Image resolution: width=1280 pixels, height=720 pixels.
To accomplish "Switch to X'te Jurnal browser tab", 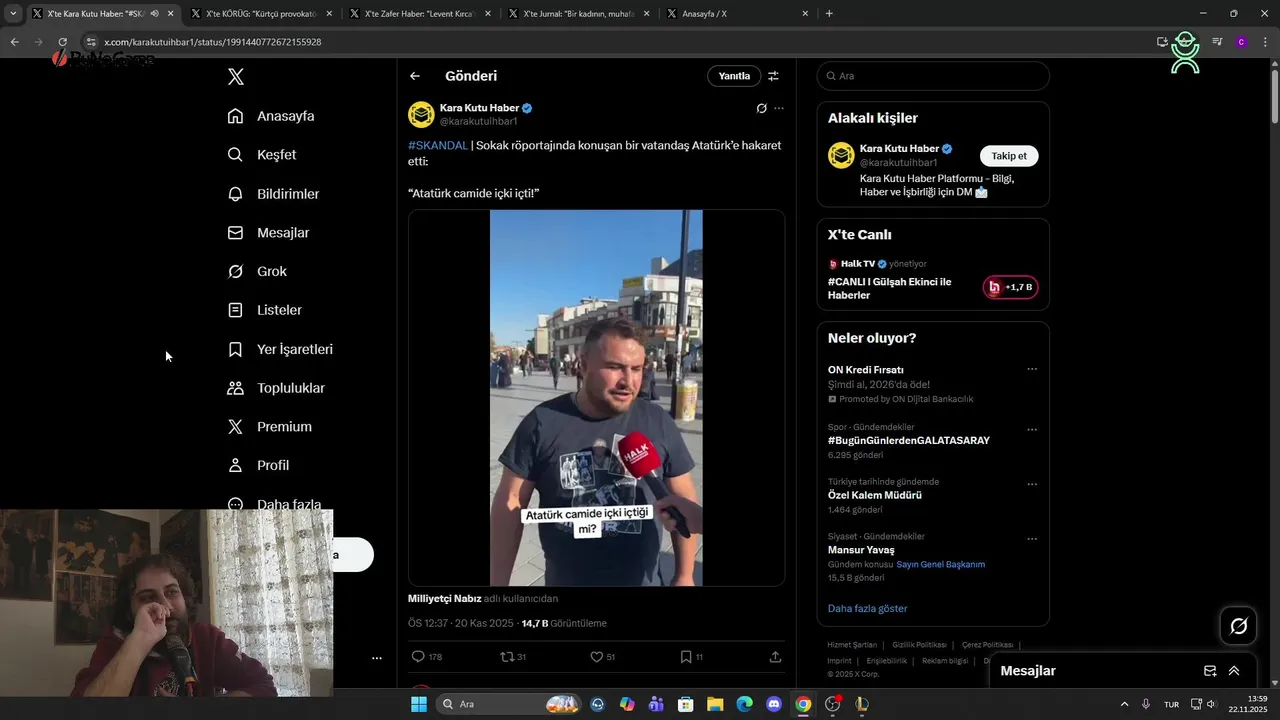I will [x=579, y=14].
